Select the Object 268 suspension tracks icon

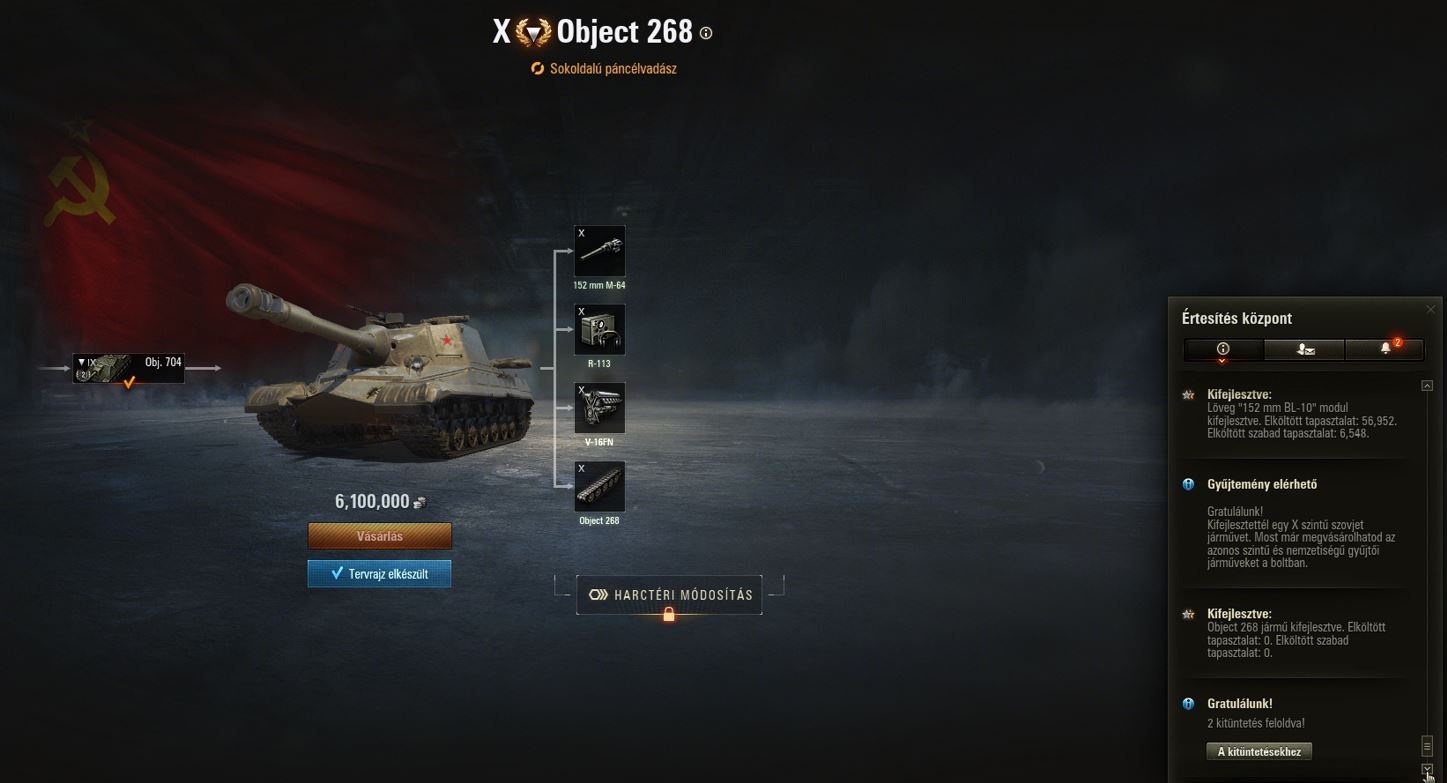click(x=600, y=486)
